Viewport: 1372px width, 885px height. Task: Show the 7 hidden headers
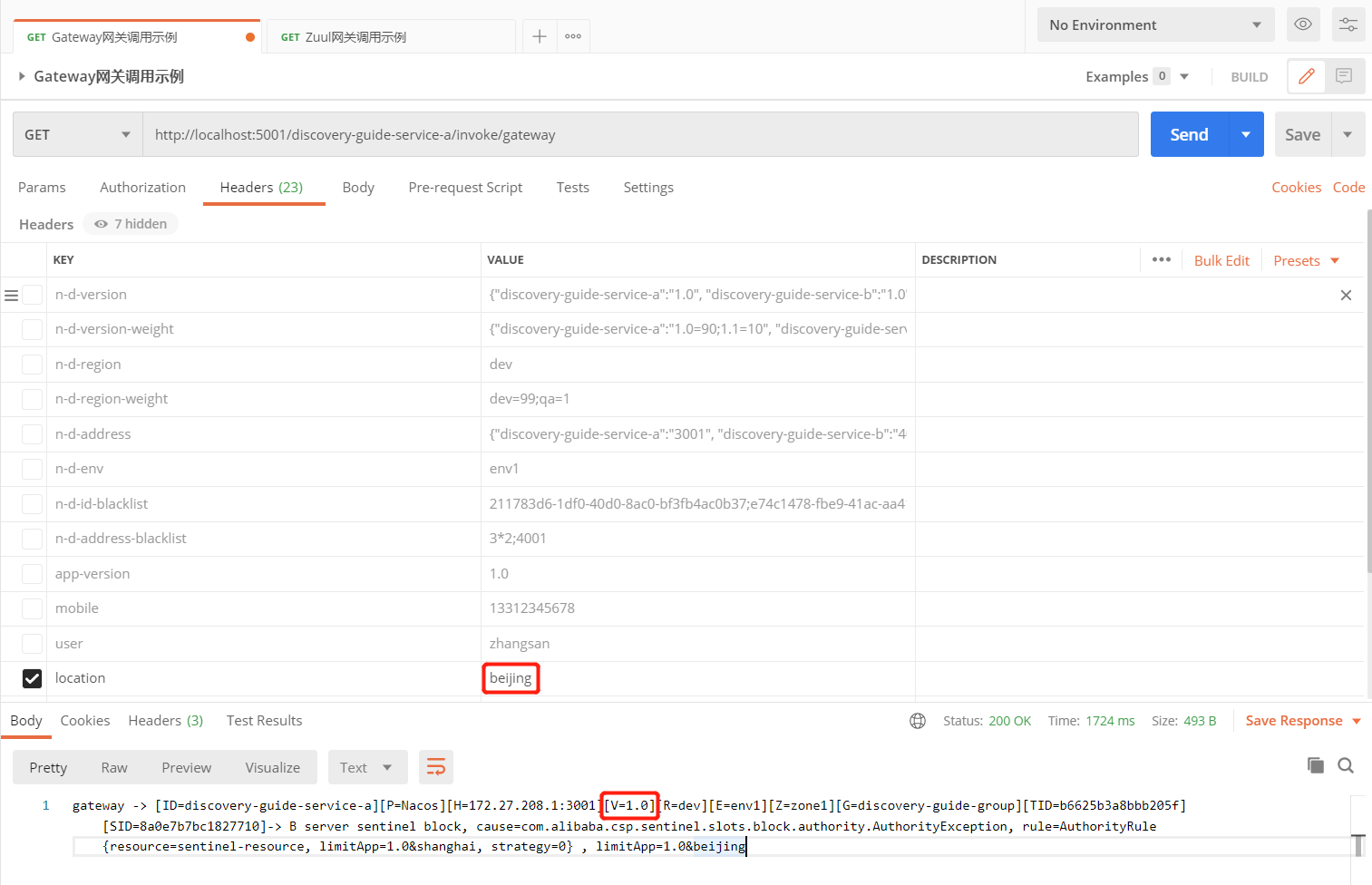click(x=131, y=224)
